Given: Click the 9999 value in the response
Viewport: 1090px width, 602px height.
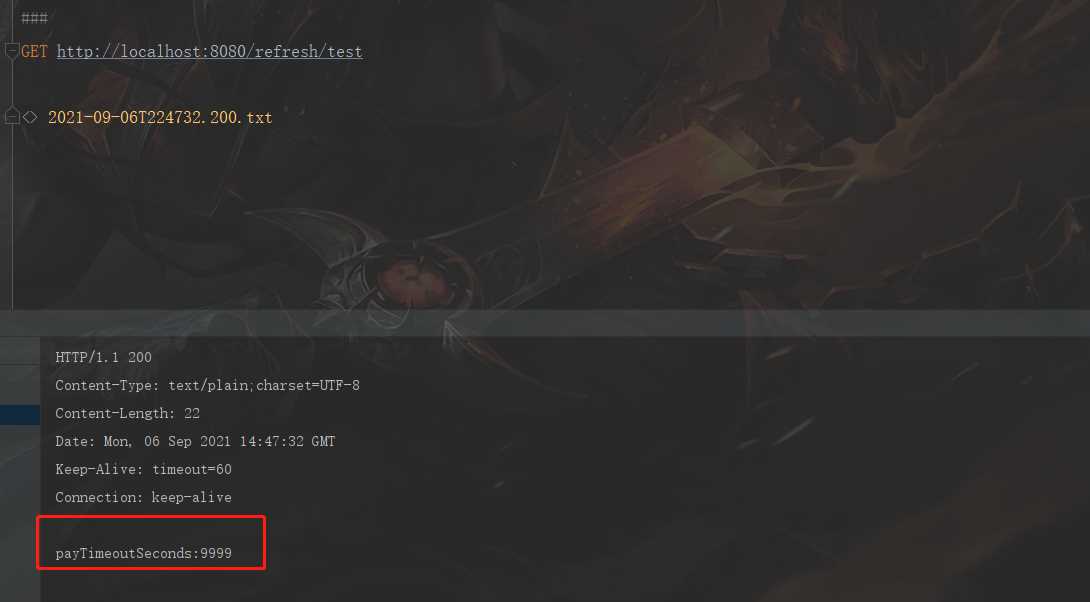Looking at the screenshot, I should 216,553.
